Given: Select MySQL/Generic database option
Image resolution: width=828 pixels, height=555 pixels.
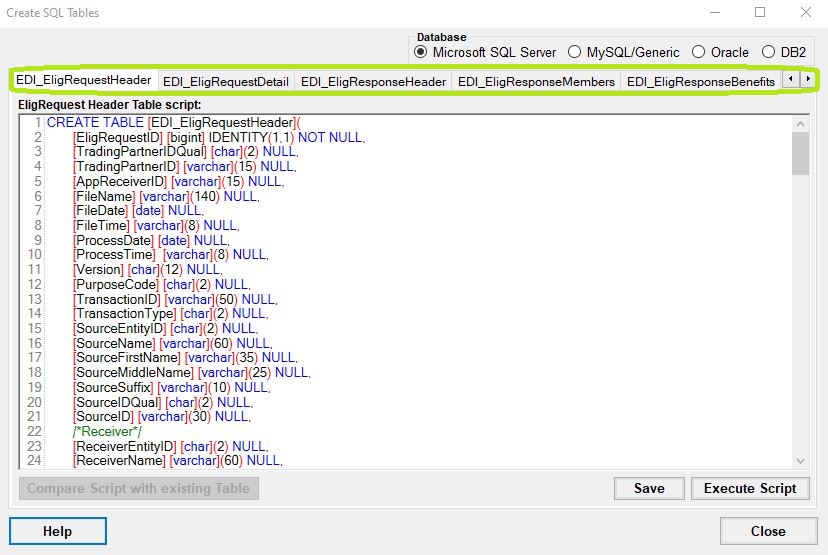Looking at the screenshot, I should (x=623, y=52).
